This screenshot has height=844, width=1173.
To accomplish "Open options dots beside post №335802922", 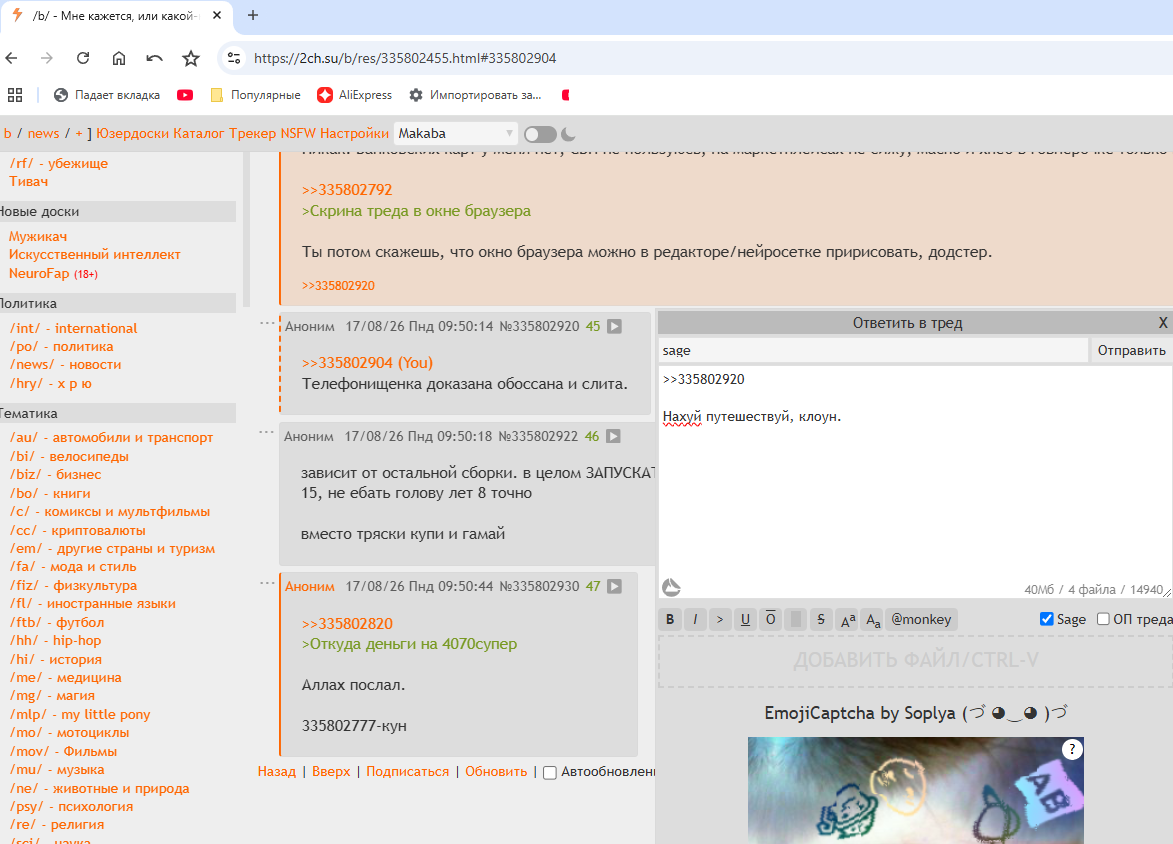I will (x=266, y=432).
